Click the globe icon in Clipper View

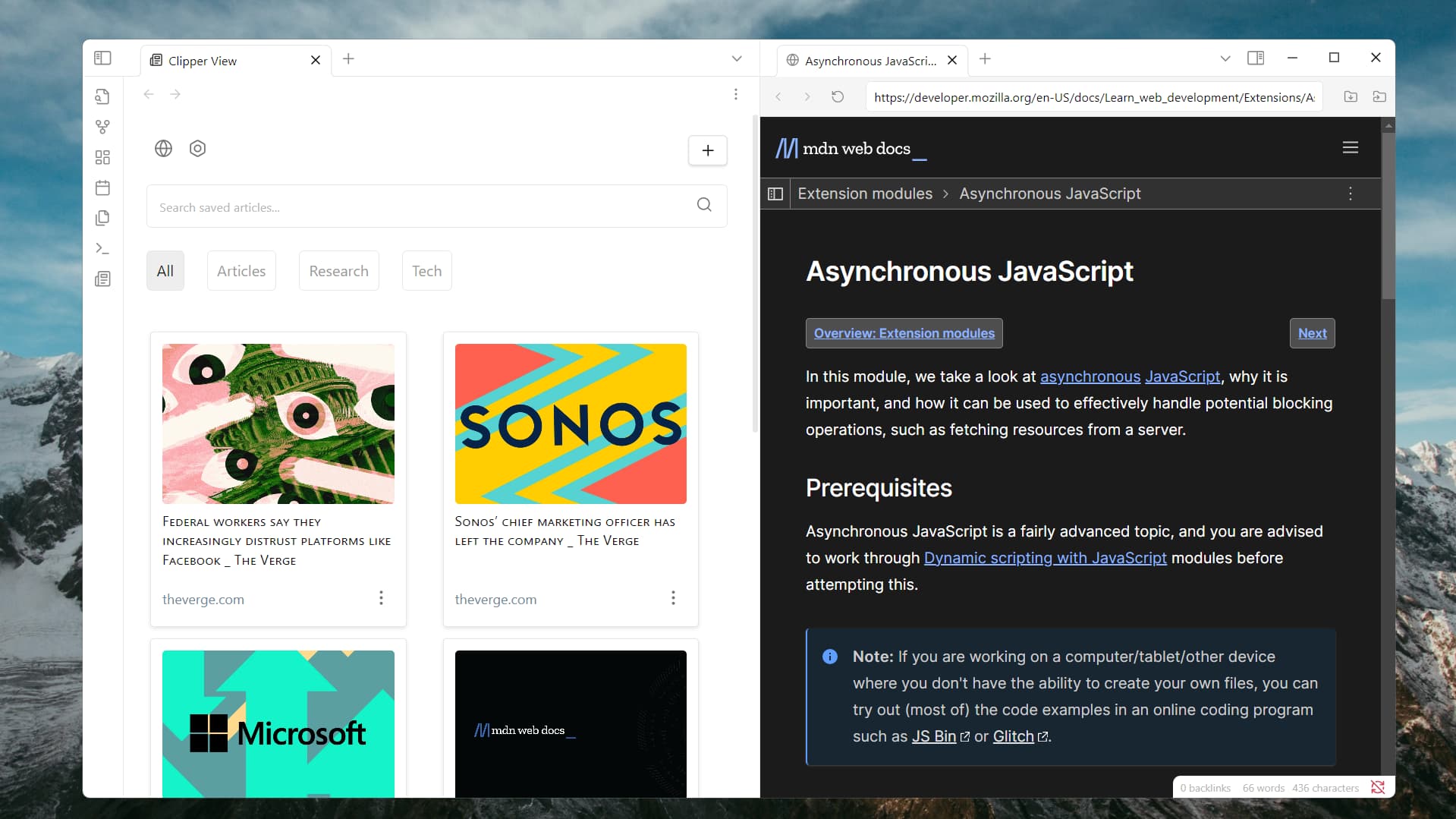[163, 148]
